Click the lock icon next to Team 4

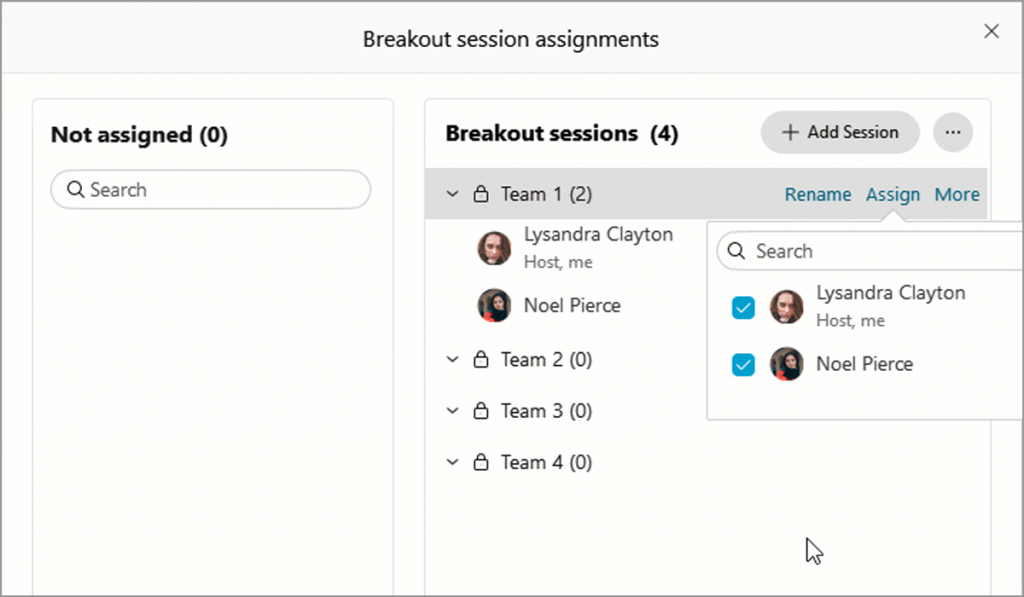(x=479, y=462)
